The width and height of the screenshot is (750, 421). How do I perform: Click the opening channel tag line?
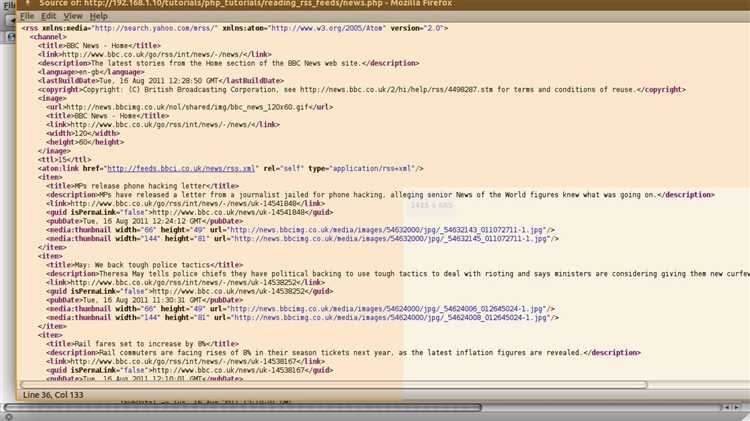click(x=48, y=37)
